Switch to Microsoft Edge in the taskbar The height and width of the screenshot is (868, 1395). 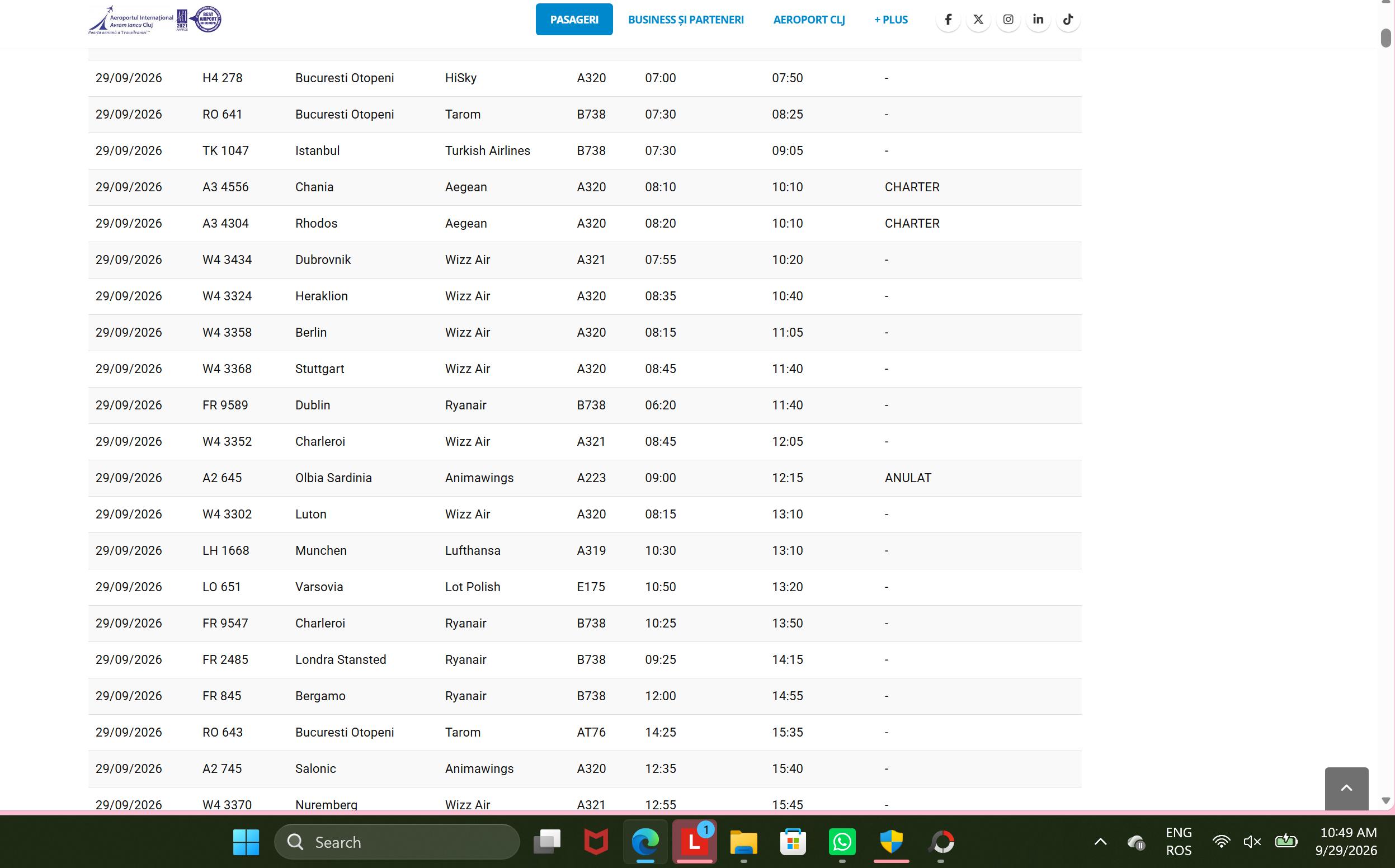[x=645, y=842]
